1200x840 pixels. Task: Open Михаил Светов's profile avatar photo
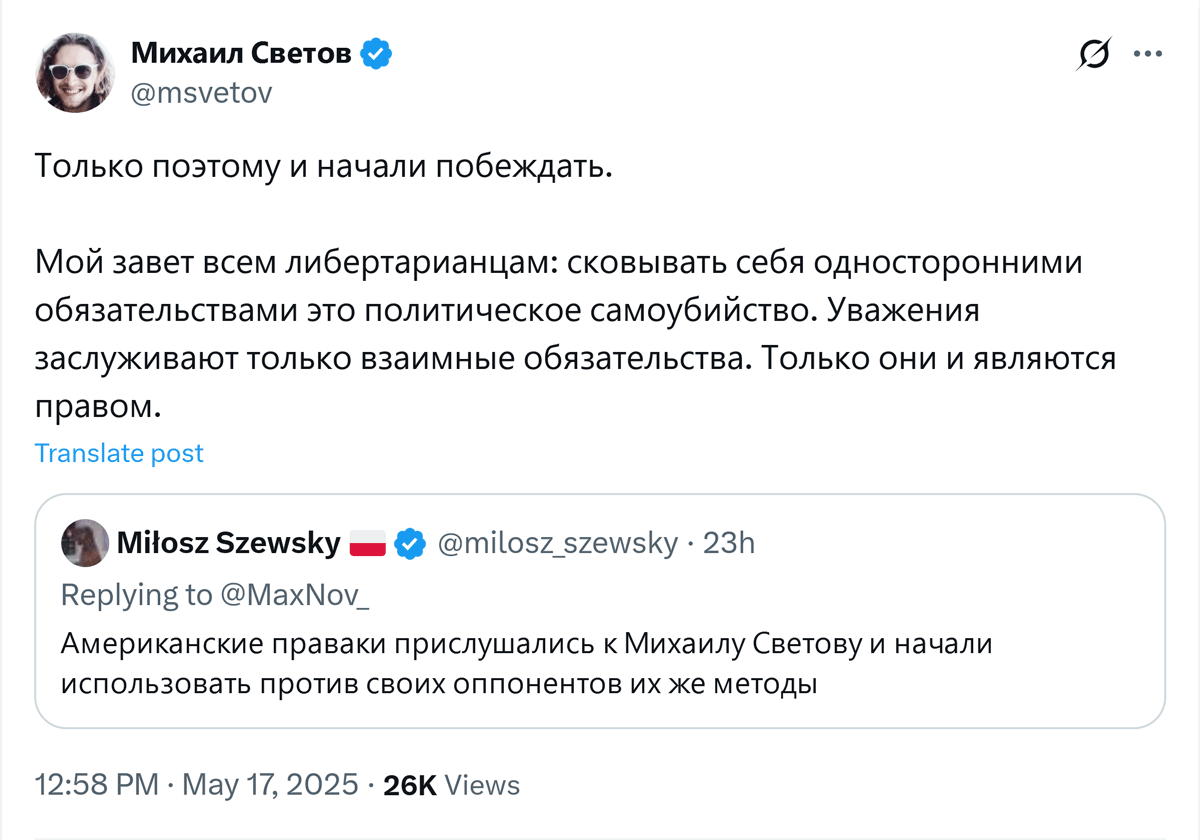coord(76,72)
